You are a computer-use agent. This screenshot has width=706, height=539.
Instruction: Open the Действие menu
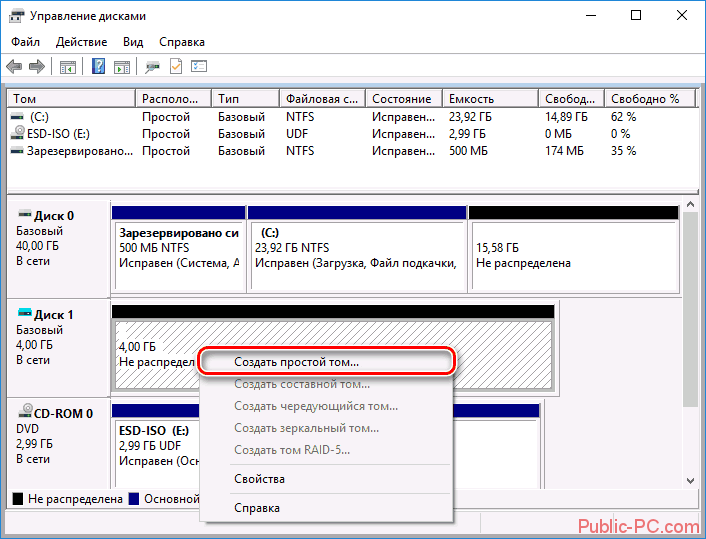pos(81,42)
